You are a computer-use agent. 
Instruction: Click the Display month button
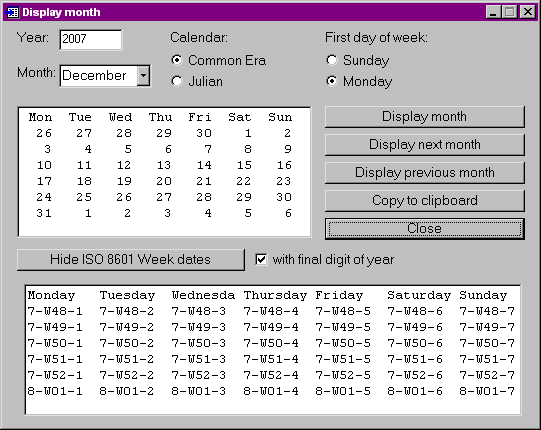[x=425, y=117]
